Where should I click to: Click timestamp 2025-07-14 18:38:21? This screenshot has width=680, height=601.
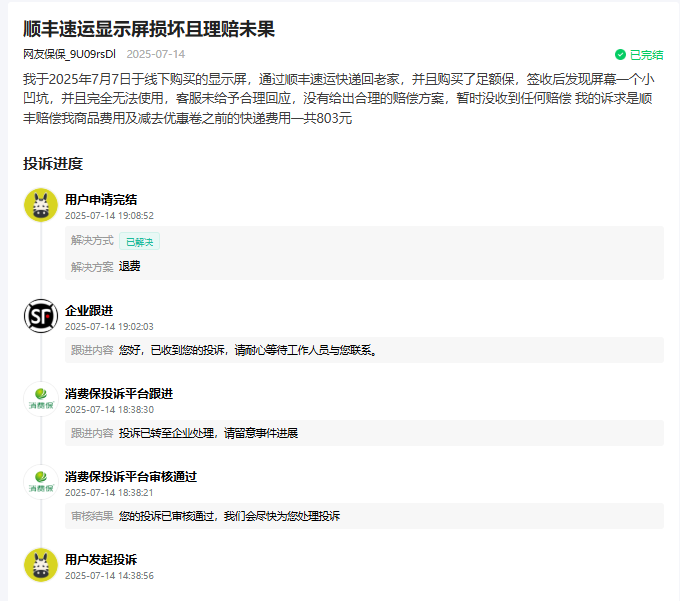tap(109, 493)
